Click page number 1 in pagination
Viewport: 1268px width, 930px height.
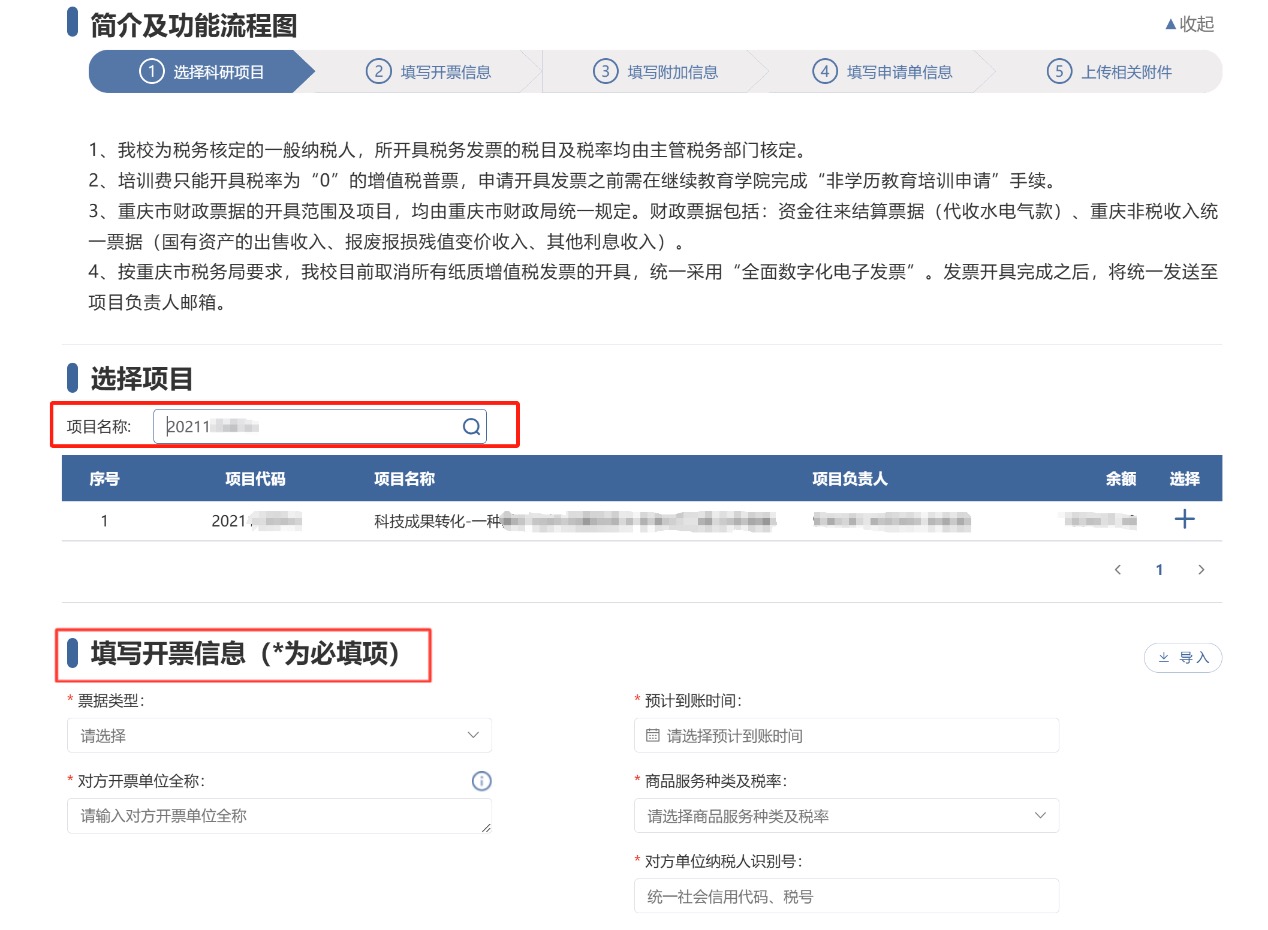pyautogui.click(x=1159, y=570)
